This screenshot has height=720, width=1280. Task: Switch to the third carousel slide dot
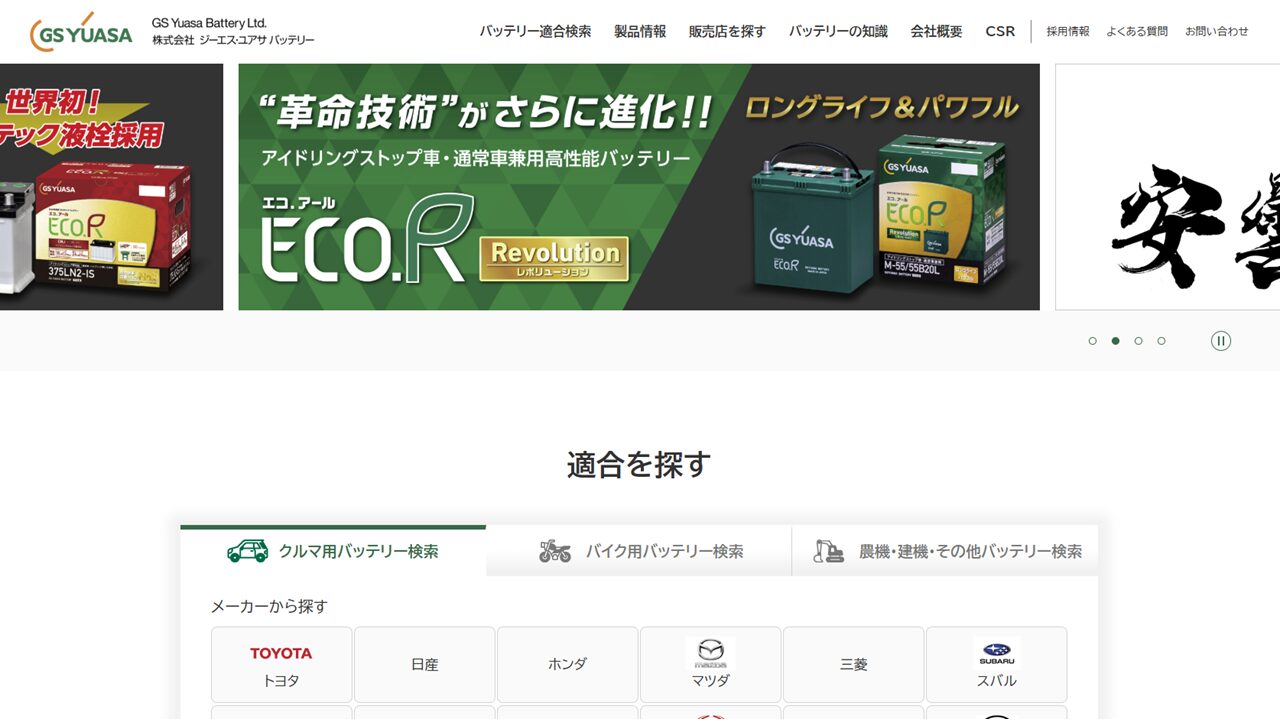click(x=1138, y=341)
